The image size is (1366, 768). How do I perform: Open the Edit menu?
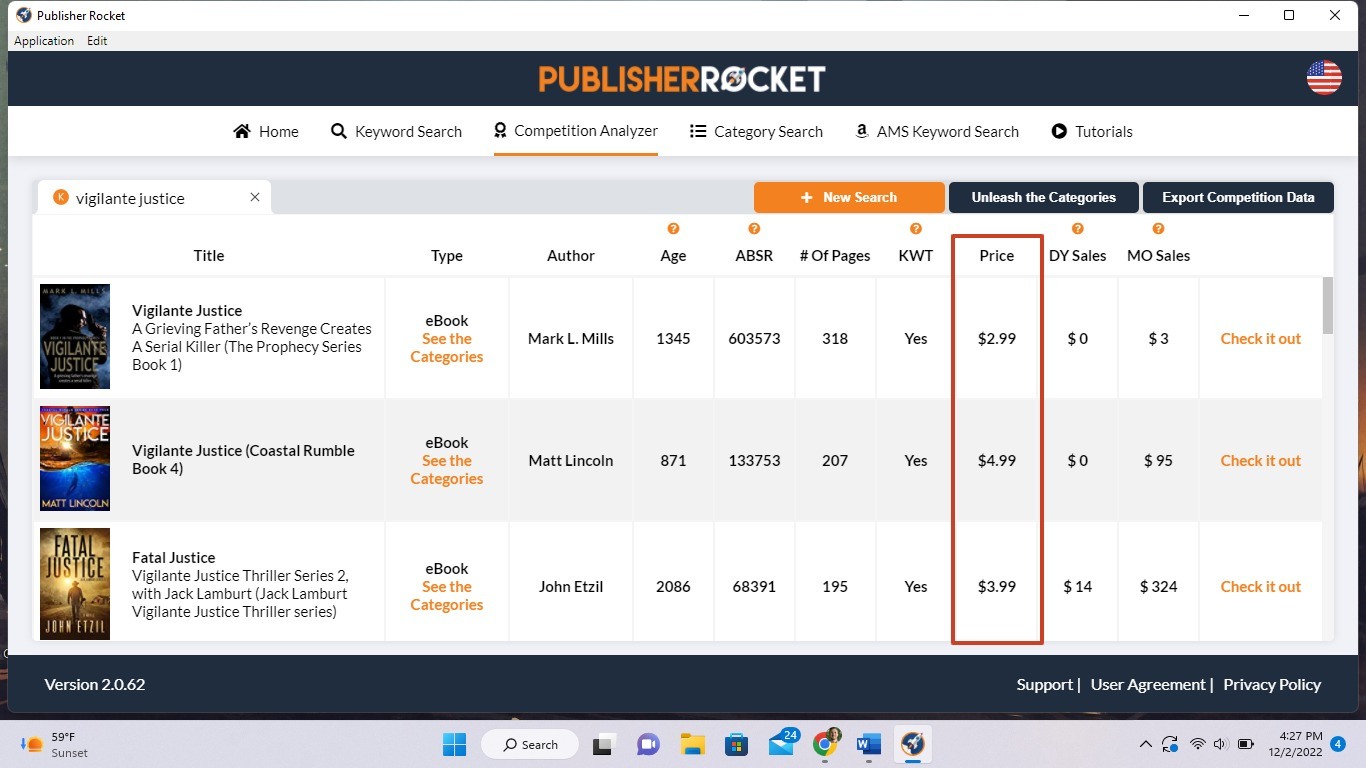tap(97, 40)
